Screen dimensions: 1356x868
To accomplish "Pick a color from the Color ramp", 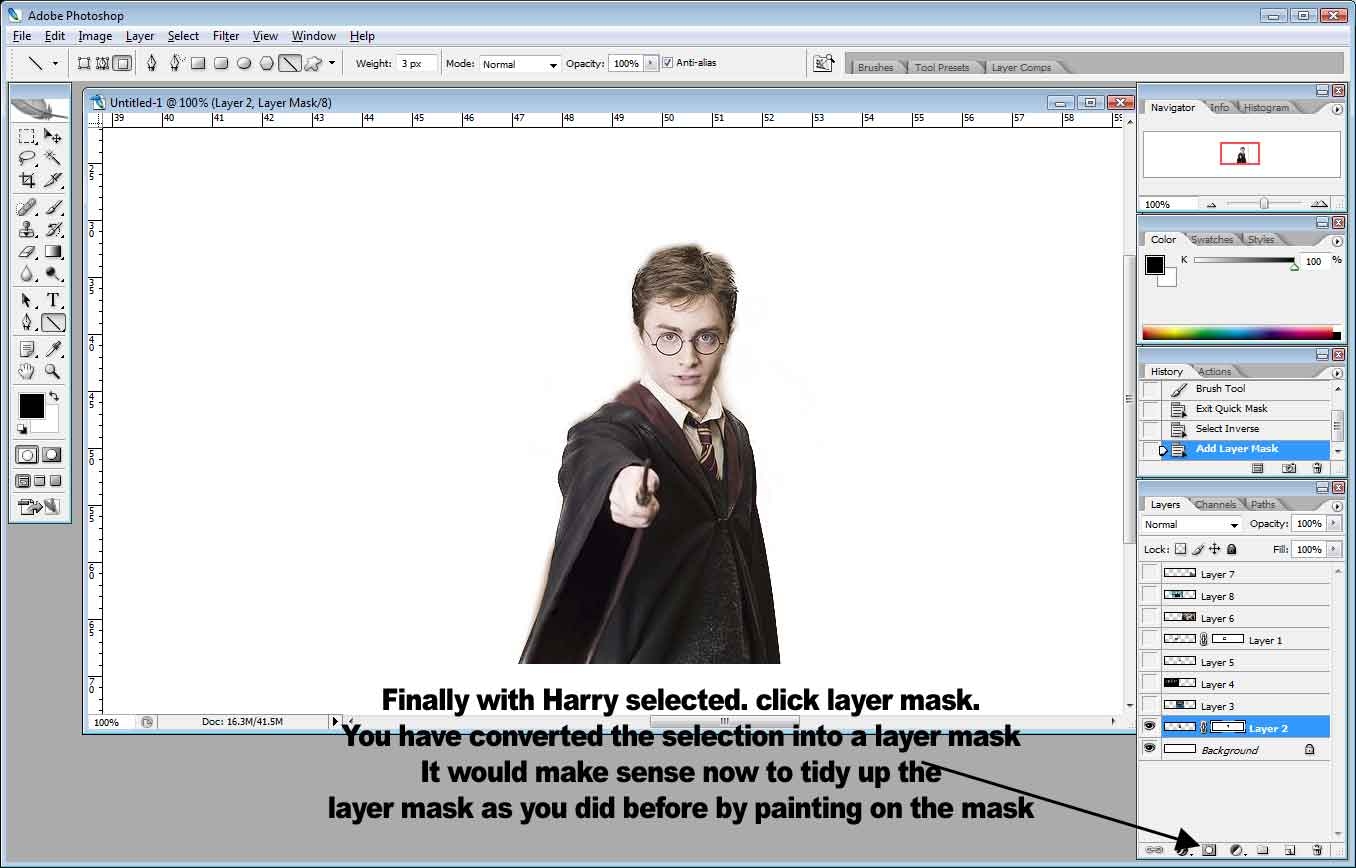I will point(1237,333).
